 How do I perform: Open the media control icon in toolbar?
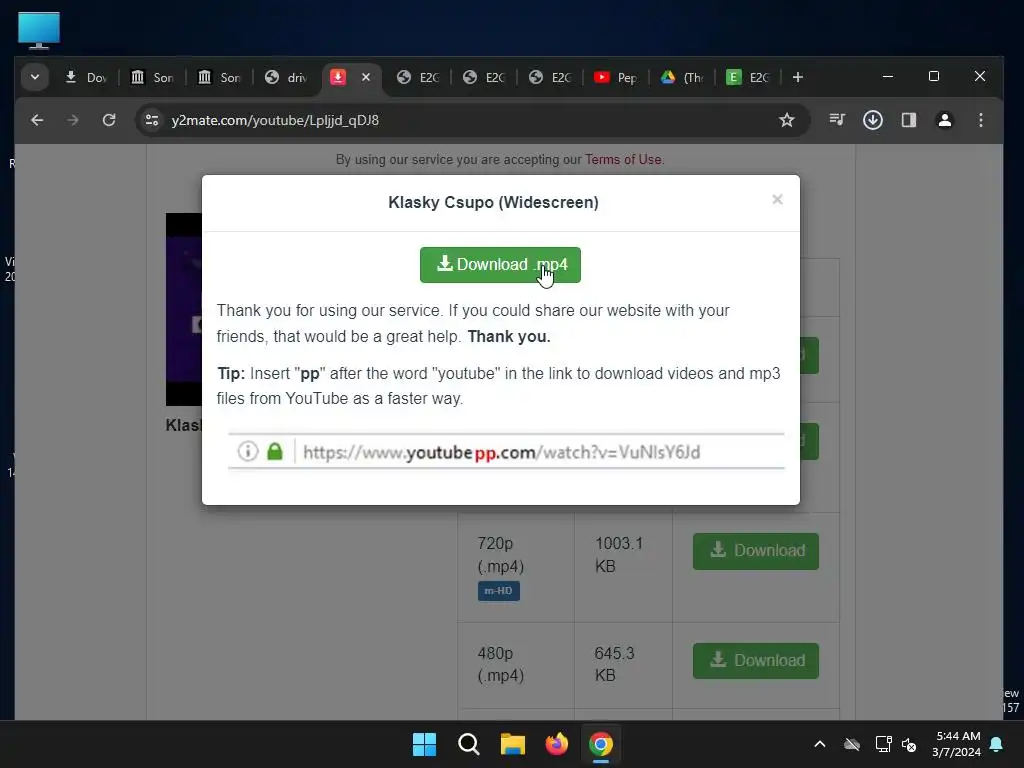[837, 120]
